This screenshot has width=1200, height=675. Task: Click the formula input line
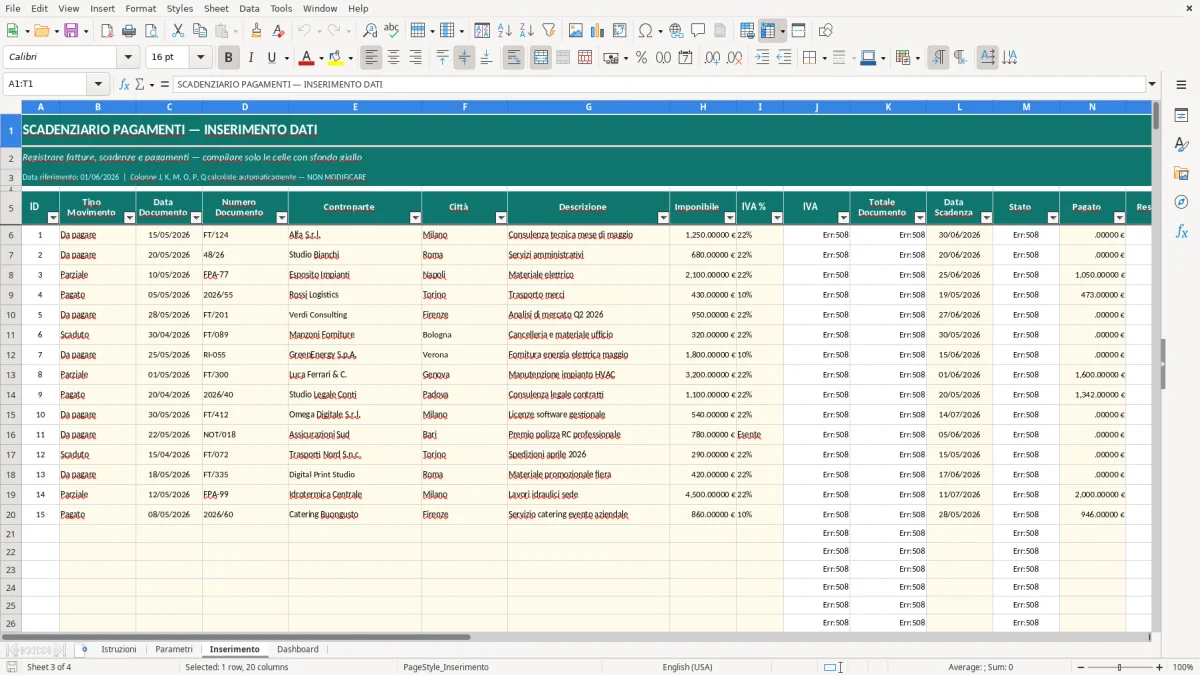tap(658, 84)
